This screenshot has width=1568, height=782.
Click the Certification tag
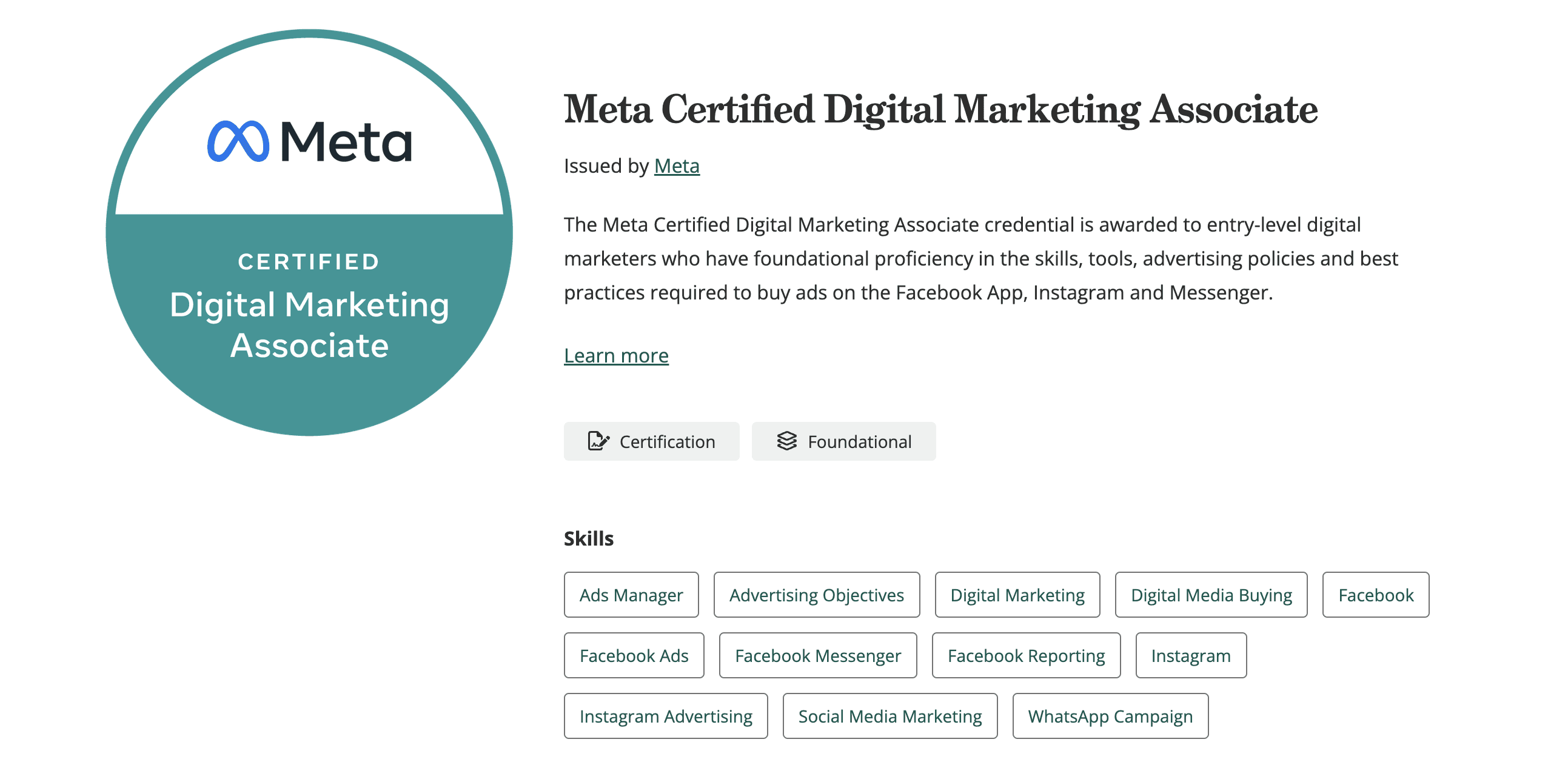click(651, 441)
